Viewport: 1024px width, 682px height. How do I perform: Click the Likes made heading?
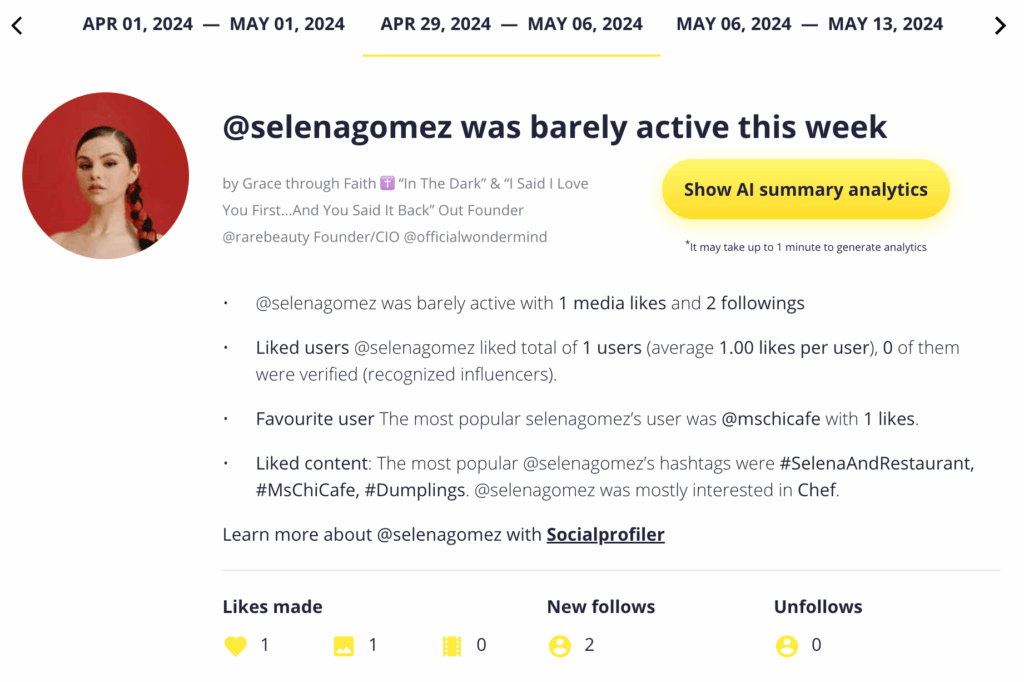(272, 607)
